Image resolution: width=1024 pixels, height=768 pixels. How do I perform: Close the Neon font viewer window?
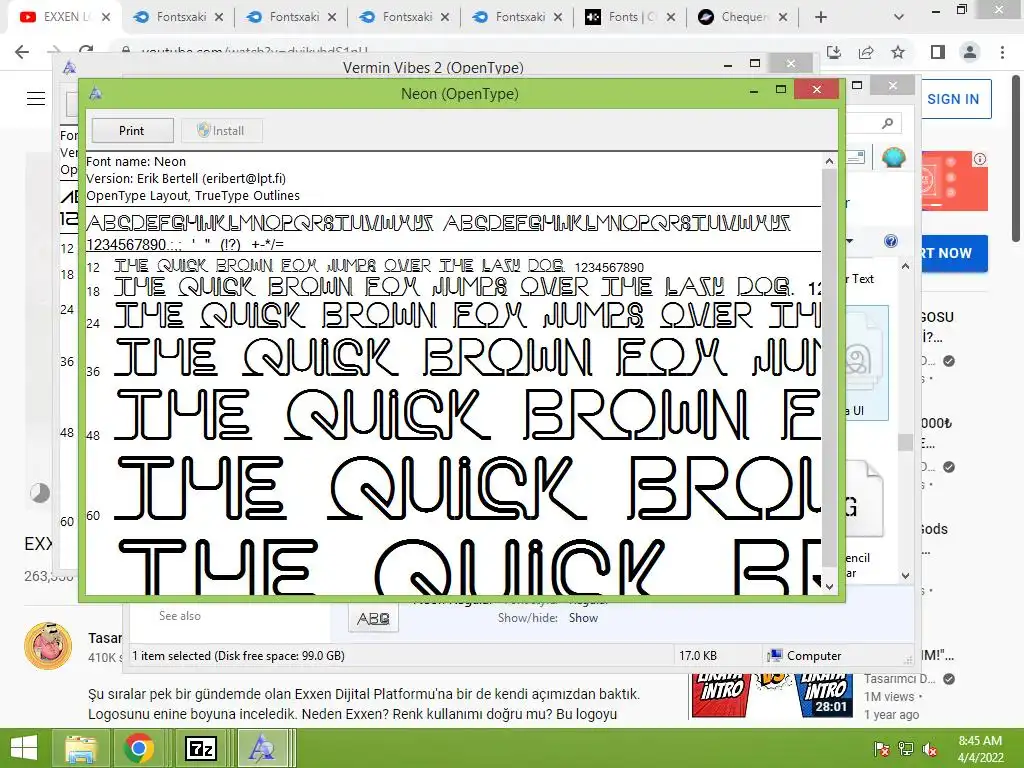[x=816, y=89]
